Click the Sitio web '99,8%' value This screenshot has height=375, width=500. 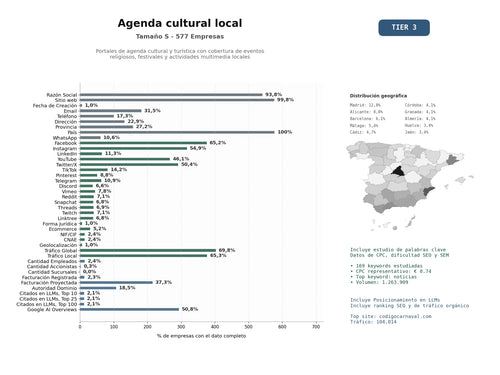285,100
